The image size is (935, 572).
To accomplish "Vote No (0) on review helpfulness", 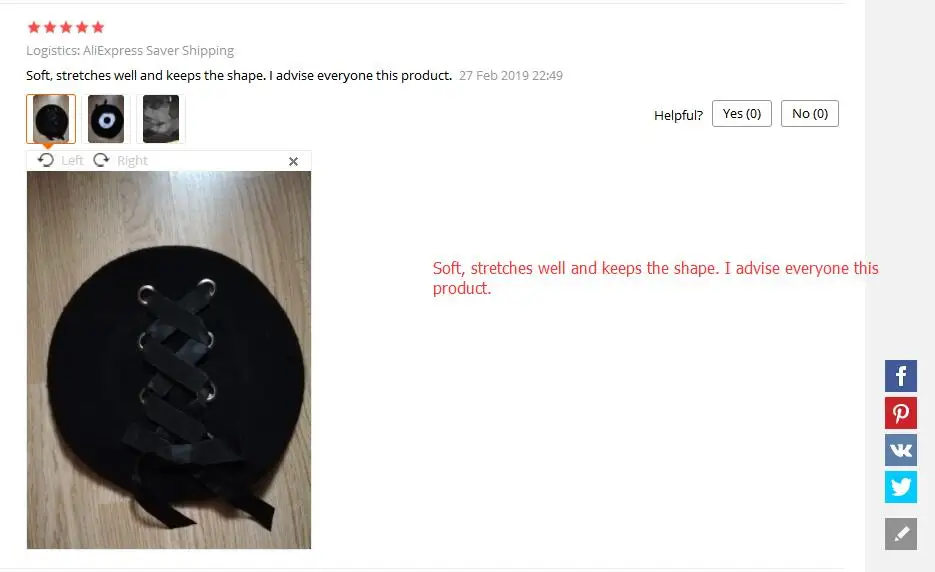I will coord(810,113).
